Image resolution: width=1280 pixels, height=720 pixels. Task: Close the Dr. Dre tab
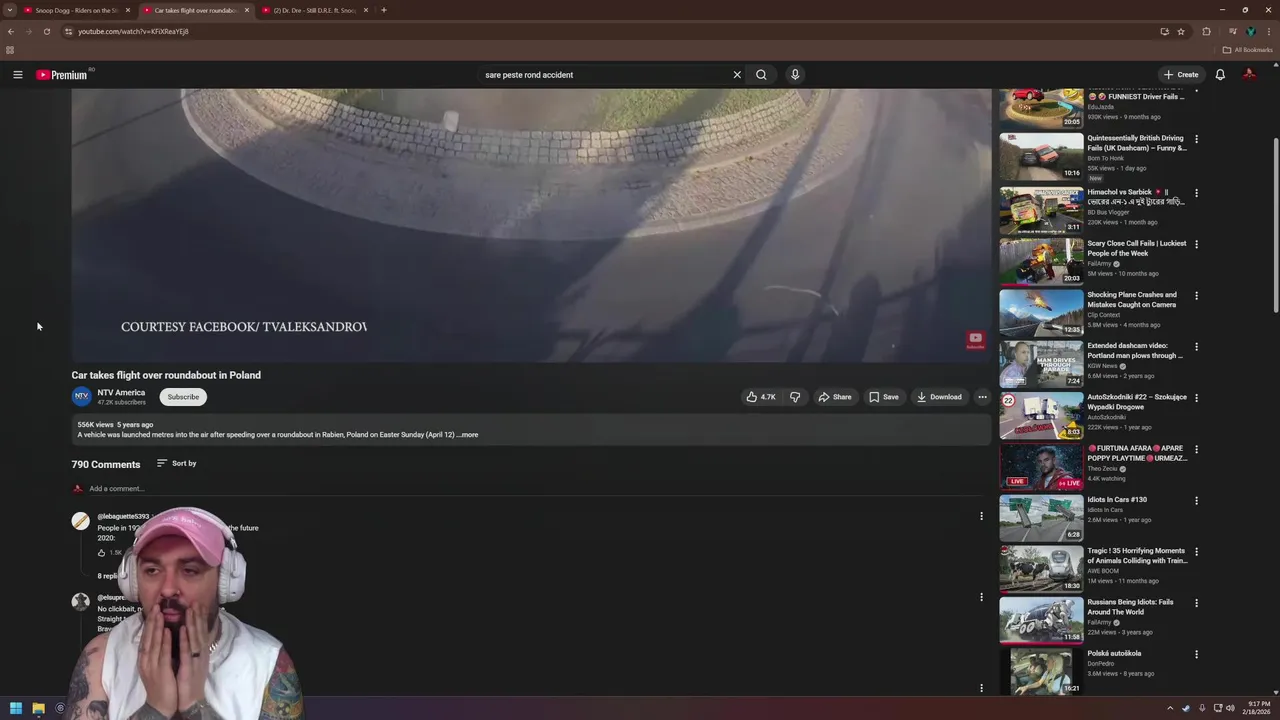point(365,10)
